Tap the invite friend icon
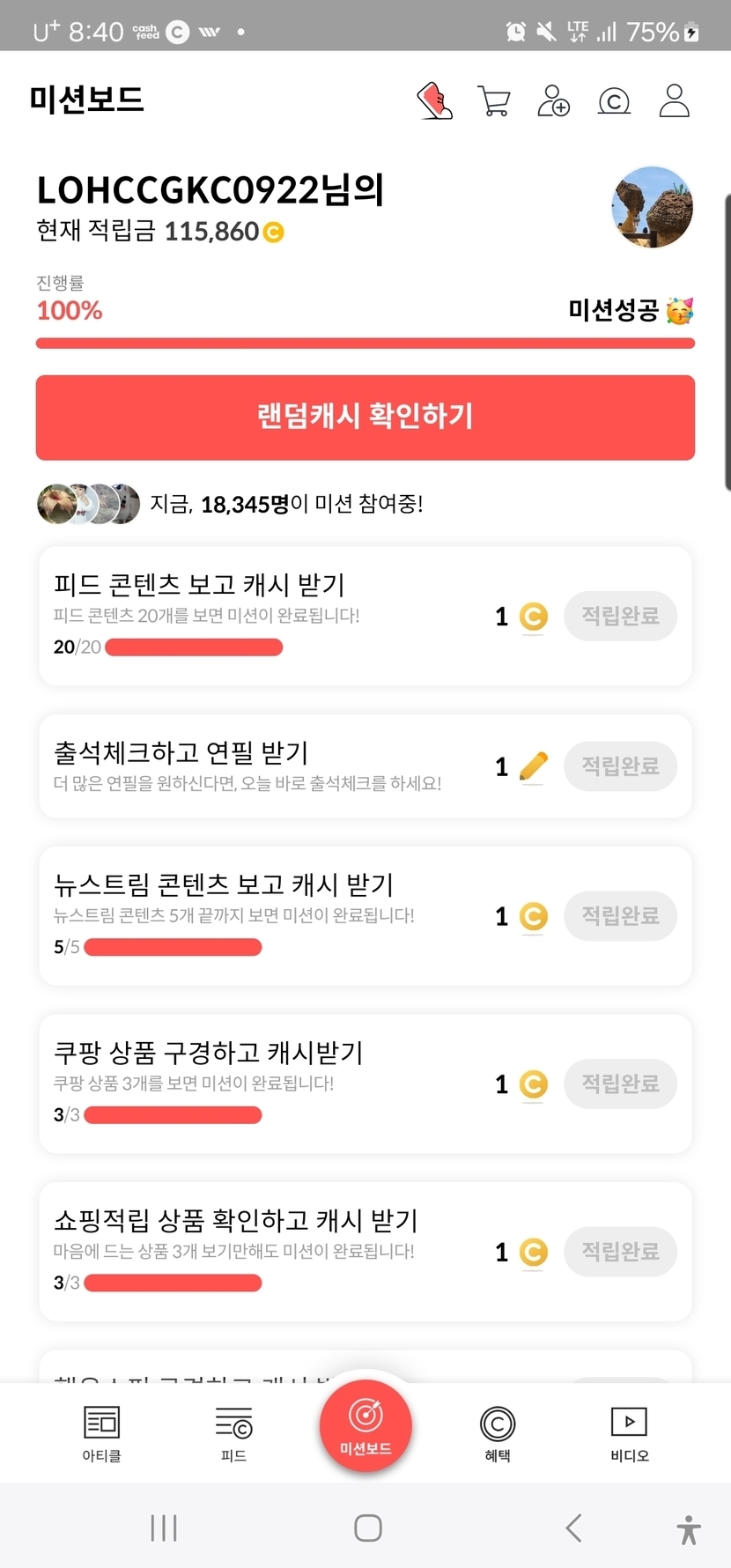 [x=553, y=100]
